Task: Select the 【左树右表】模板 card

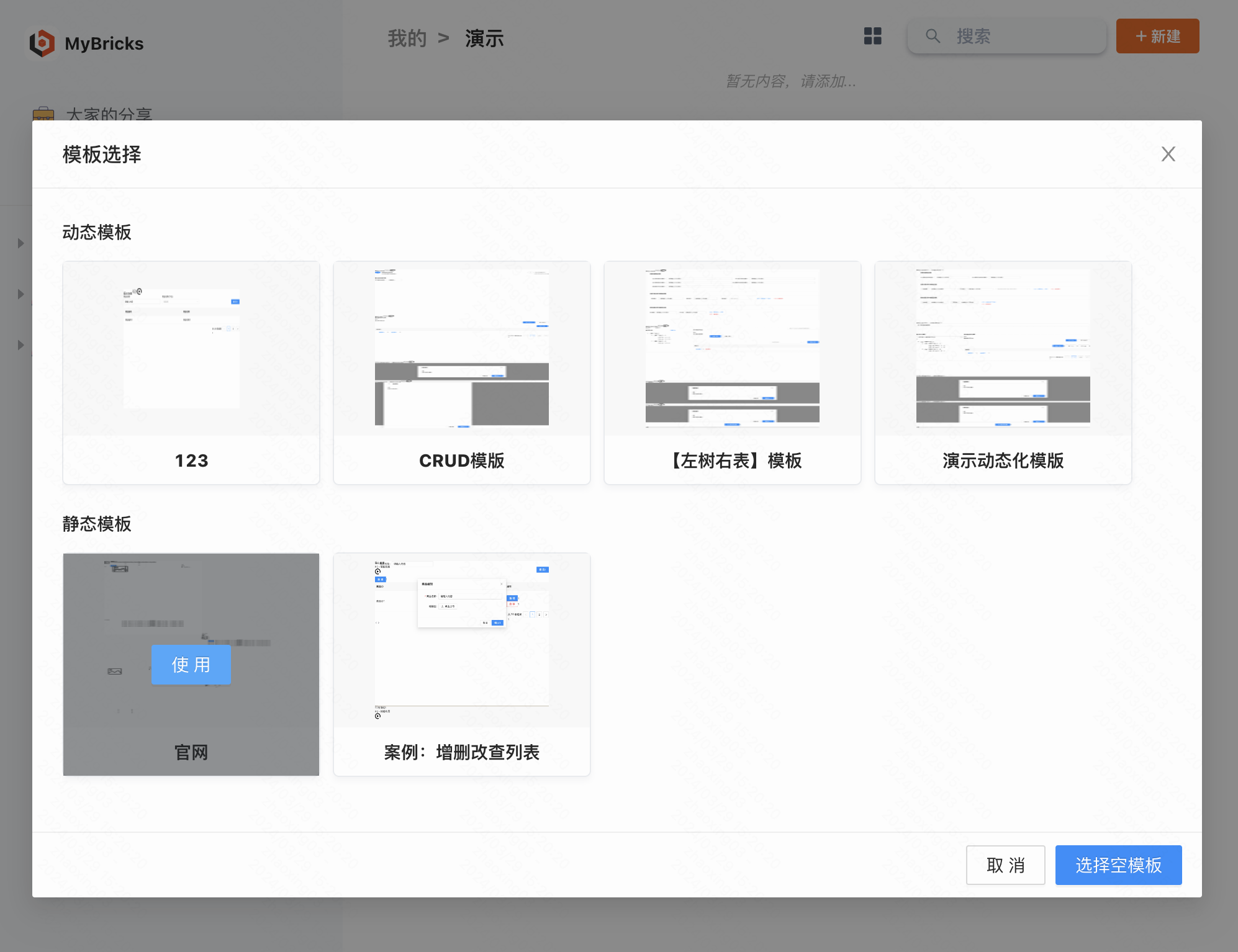Action: (733, 372)
